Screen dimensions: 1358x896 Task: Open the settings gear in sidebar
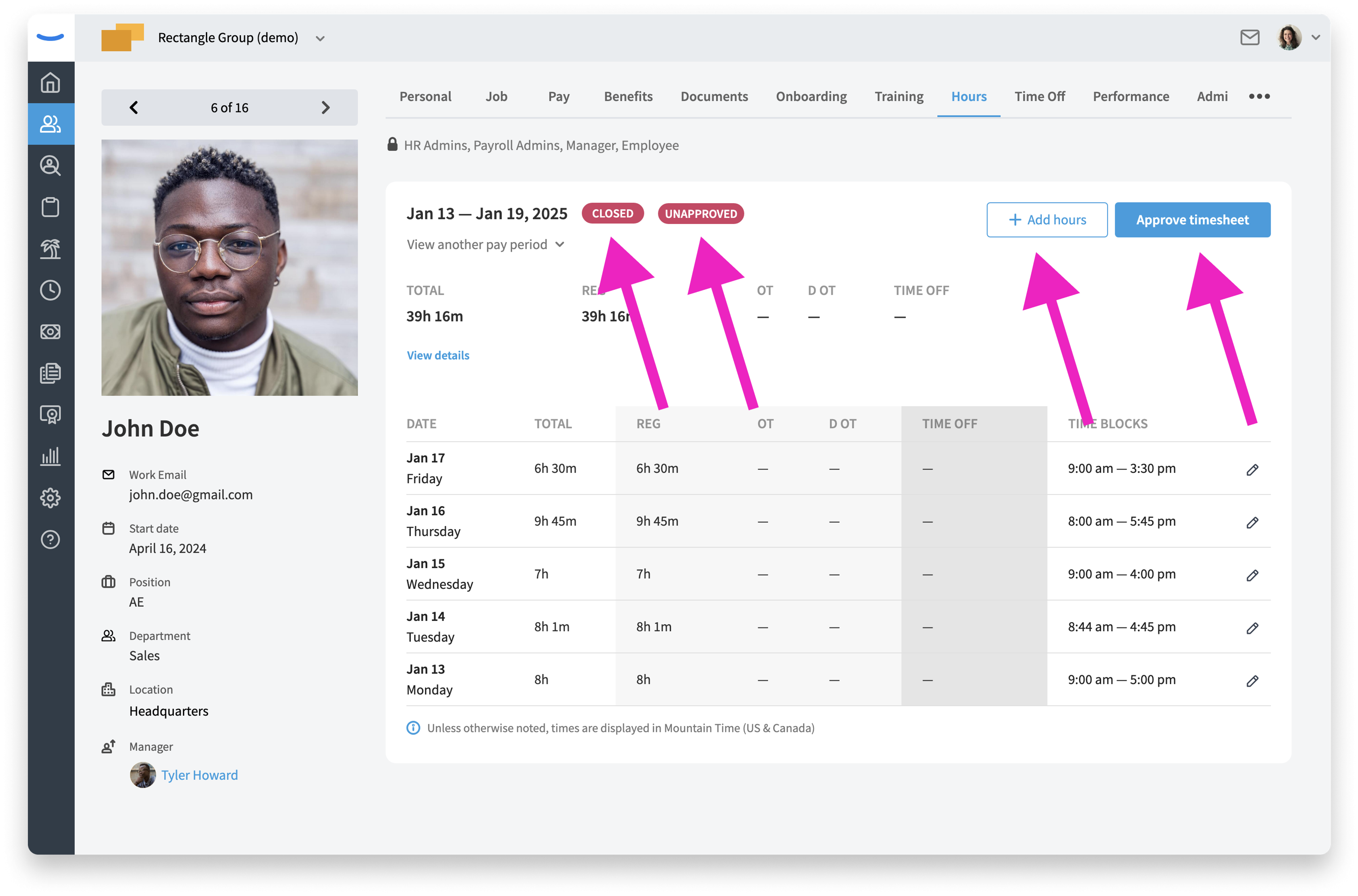pos(50,498)
